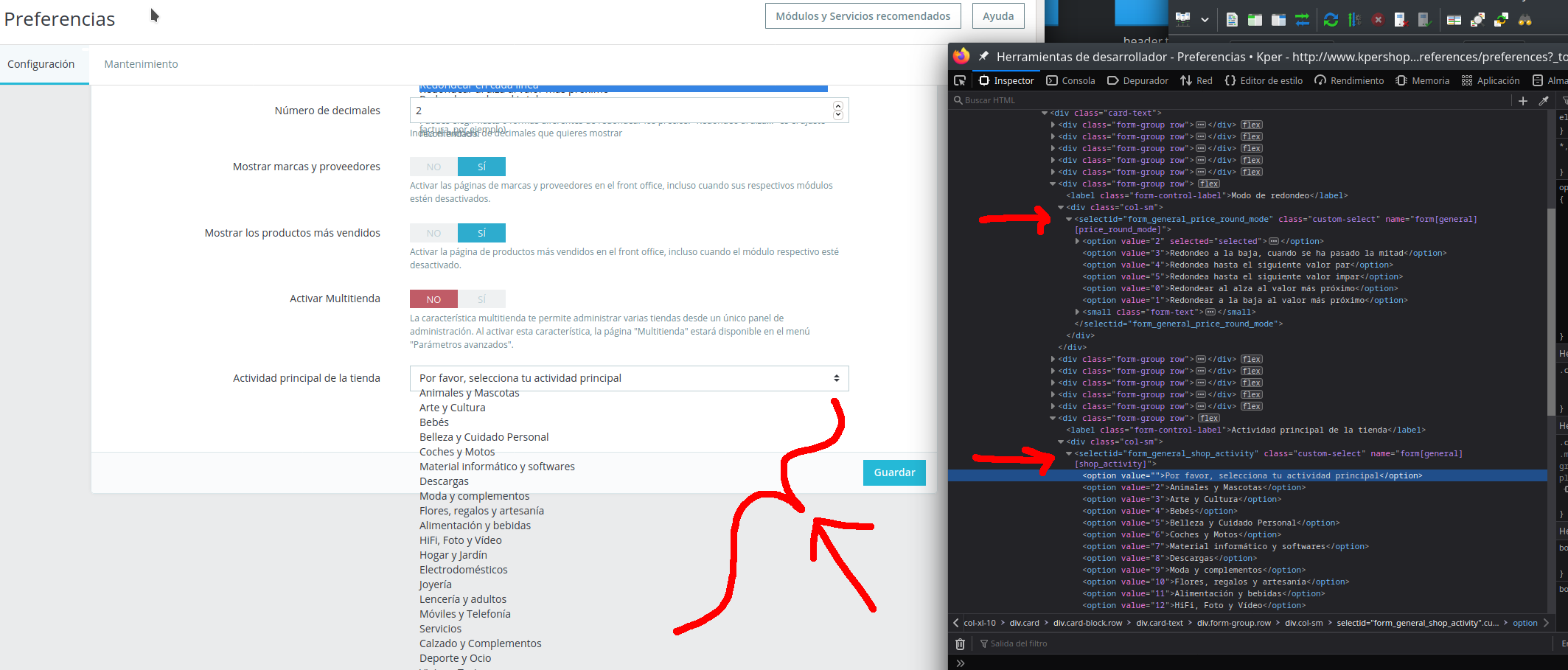This screenshot has height=670, width=1568.
Task: Select the eyedropper color picker in the Inspector toolbar
Action: click(1544, 101)
